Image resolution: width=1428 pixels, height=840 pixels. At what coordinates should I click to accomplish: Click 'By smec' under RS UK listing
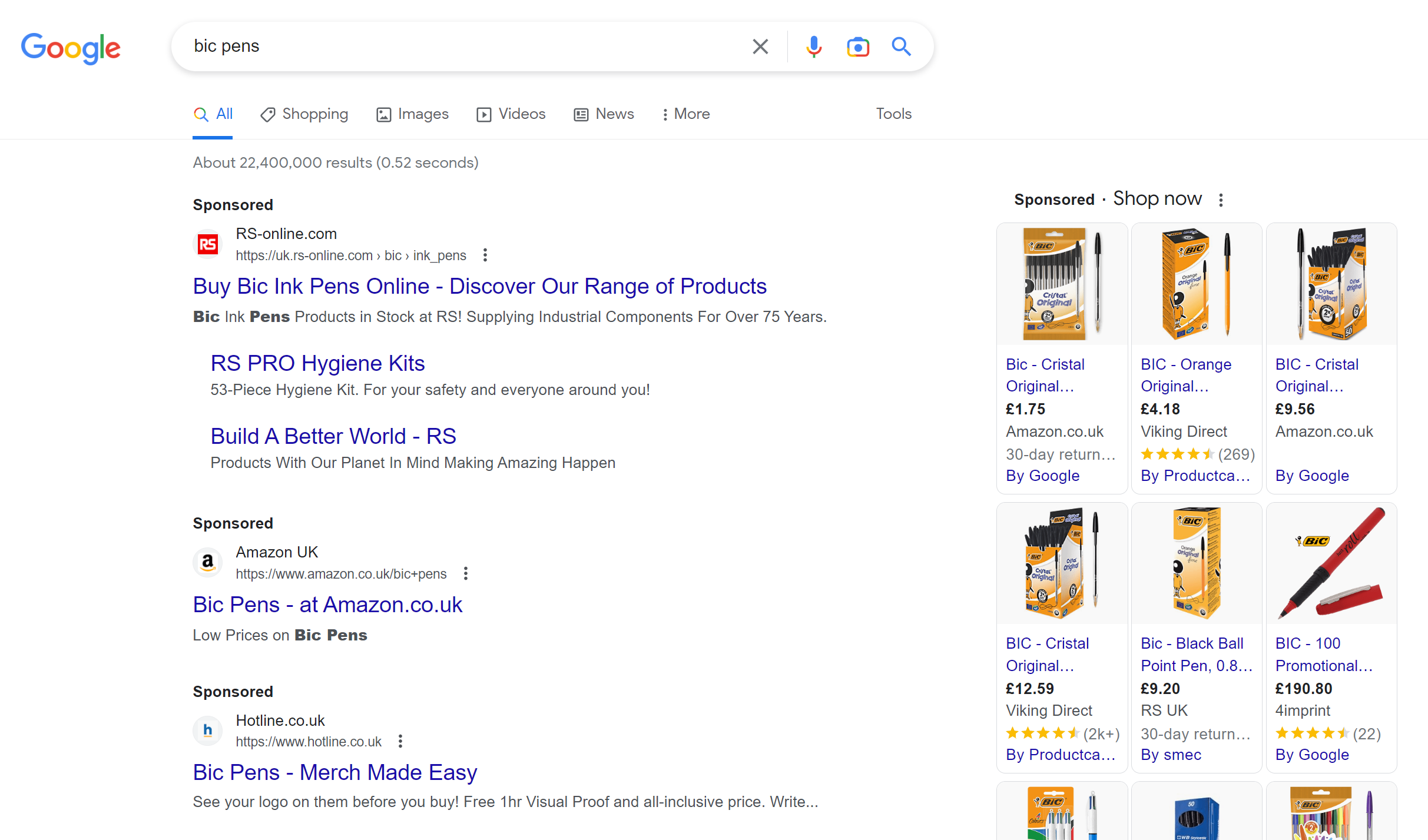coord(1171,755)
